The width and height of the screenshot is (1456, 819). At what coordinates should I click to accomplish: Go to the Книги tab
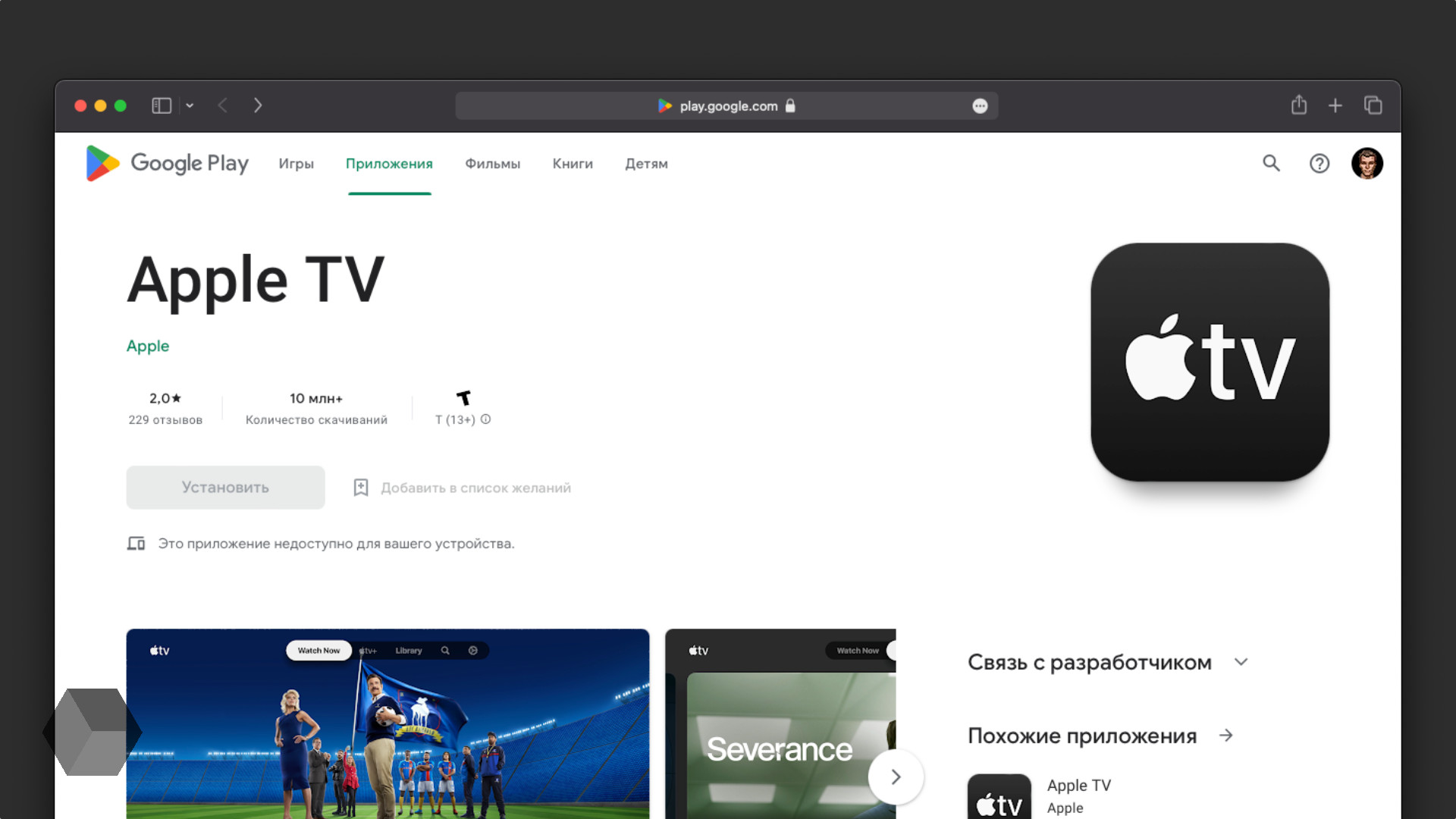573,164
